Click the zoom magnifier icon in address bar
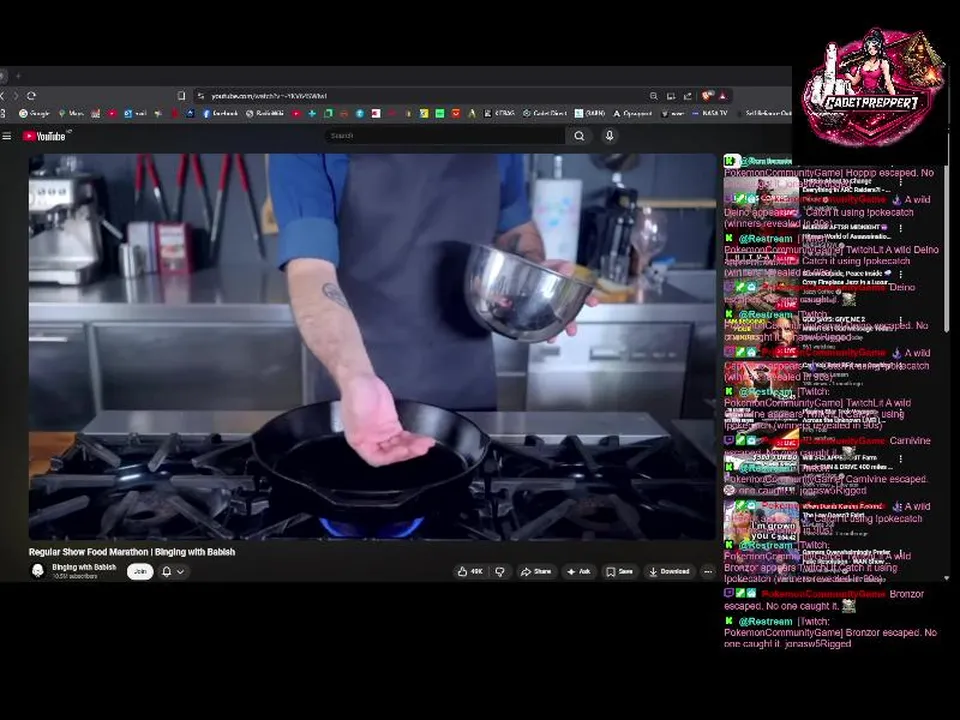960x720 pixels. (654, 96)
